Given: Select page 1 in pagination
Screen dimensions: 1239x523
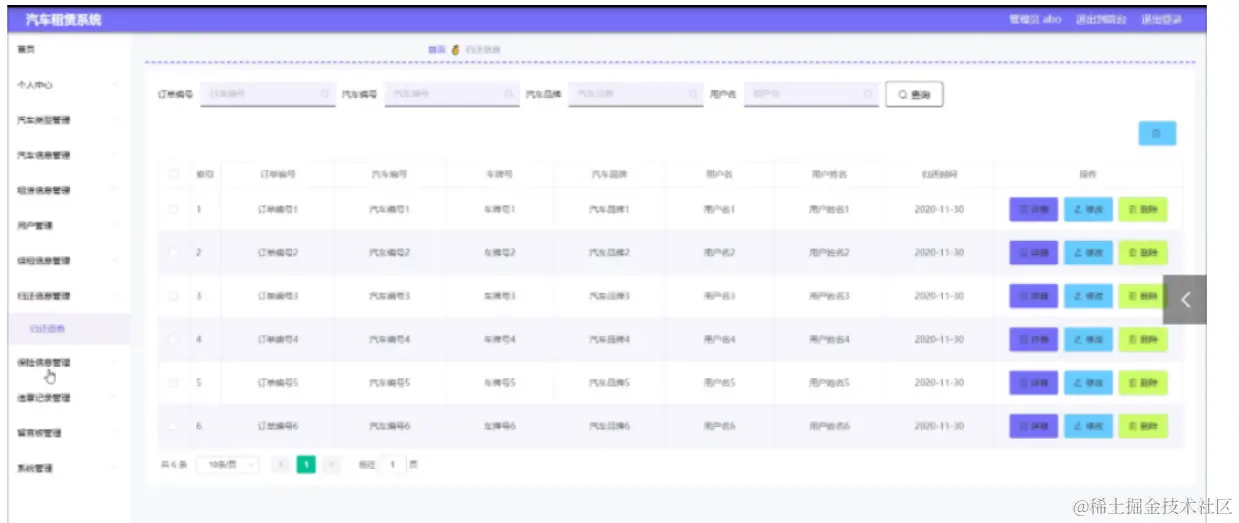Looking at the screenshot, I should [x=306, y=465].
